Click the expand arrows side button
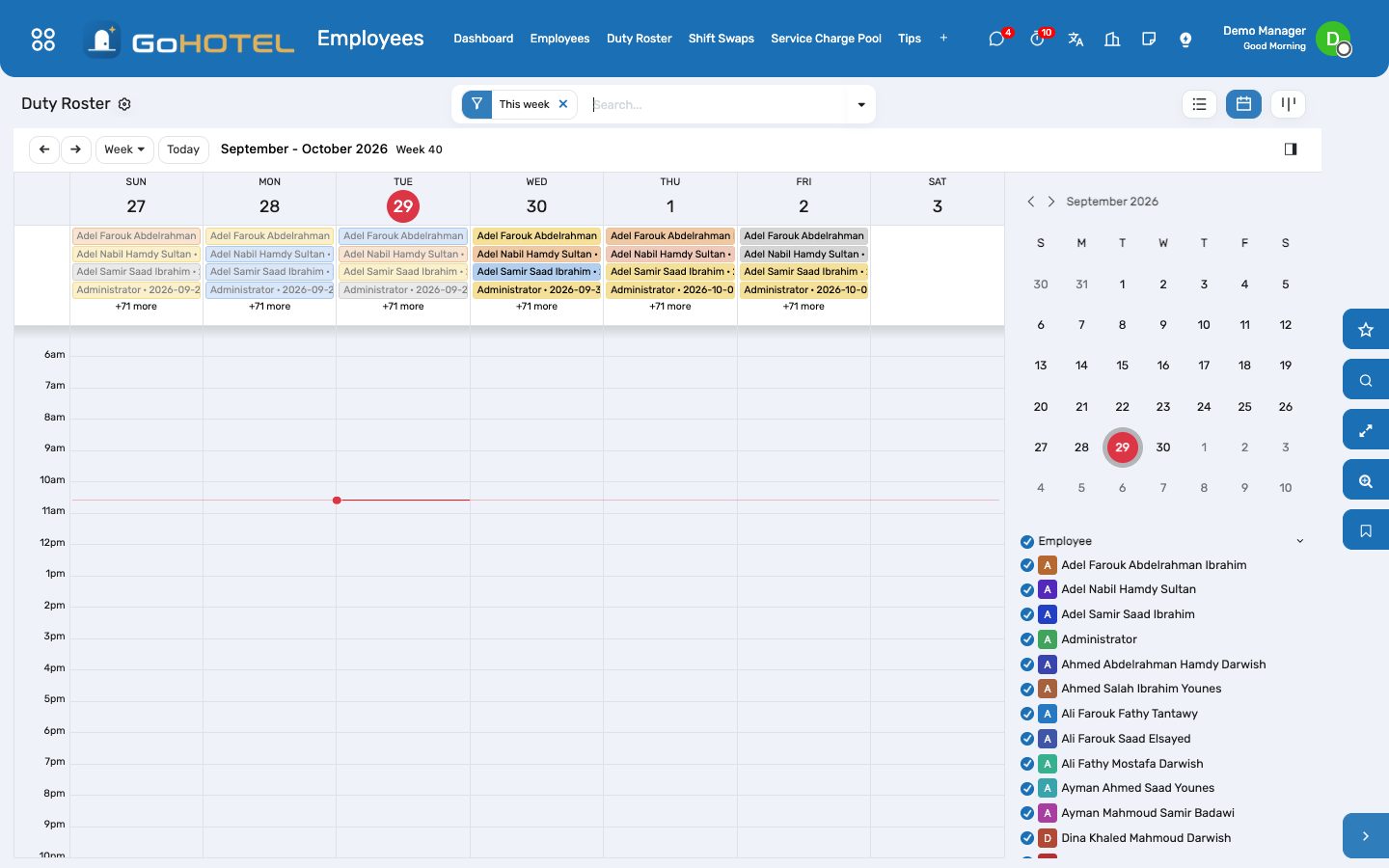This screenshot has width=1389, height=868. click(x=1366, y=430)
